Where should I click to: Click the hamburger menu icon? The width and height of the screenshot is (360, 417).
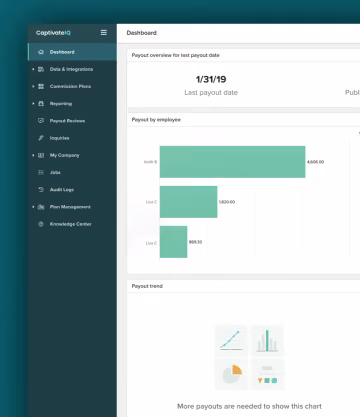click(x=104, y=33)
